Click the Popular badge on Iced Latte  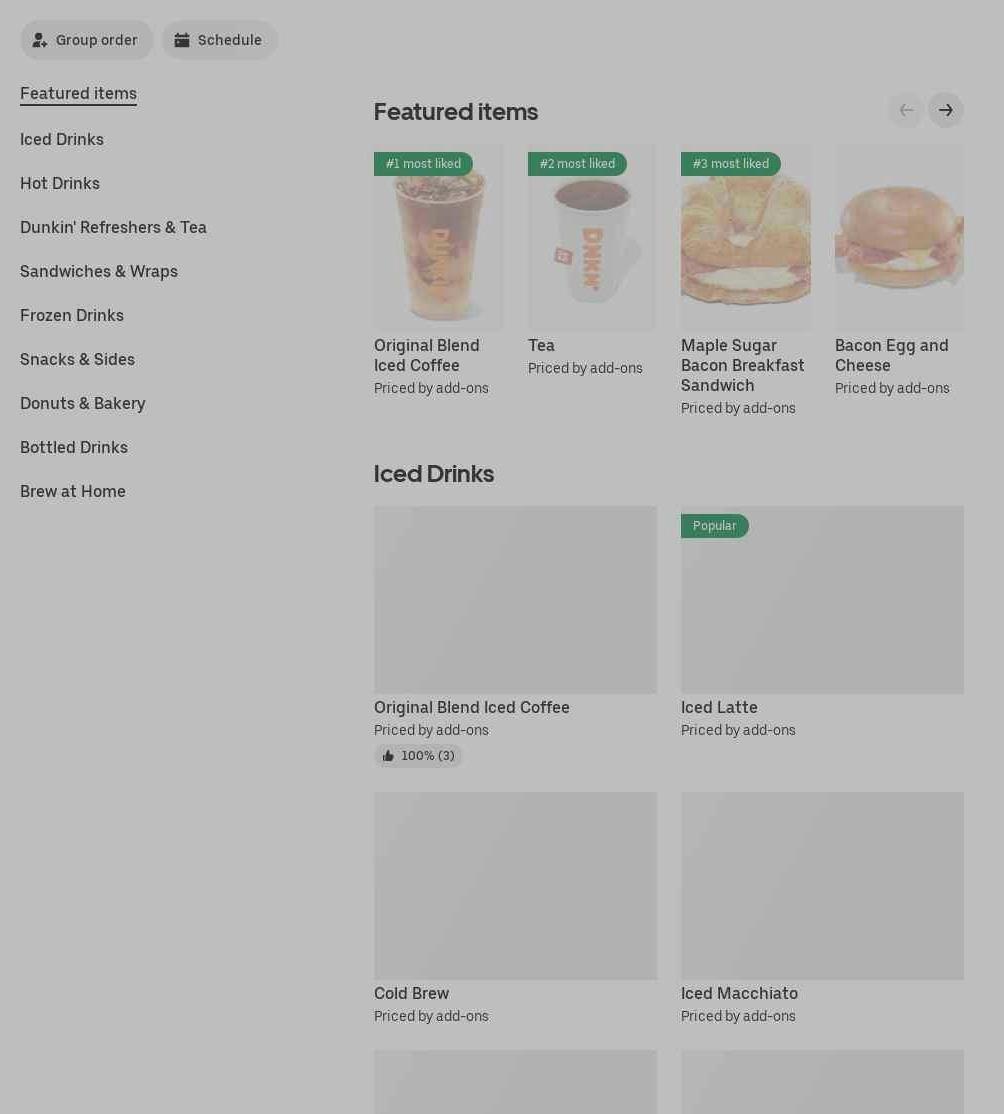click(x=714, y=526)
